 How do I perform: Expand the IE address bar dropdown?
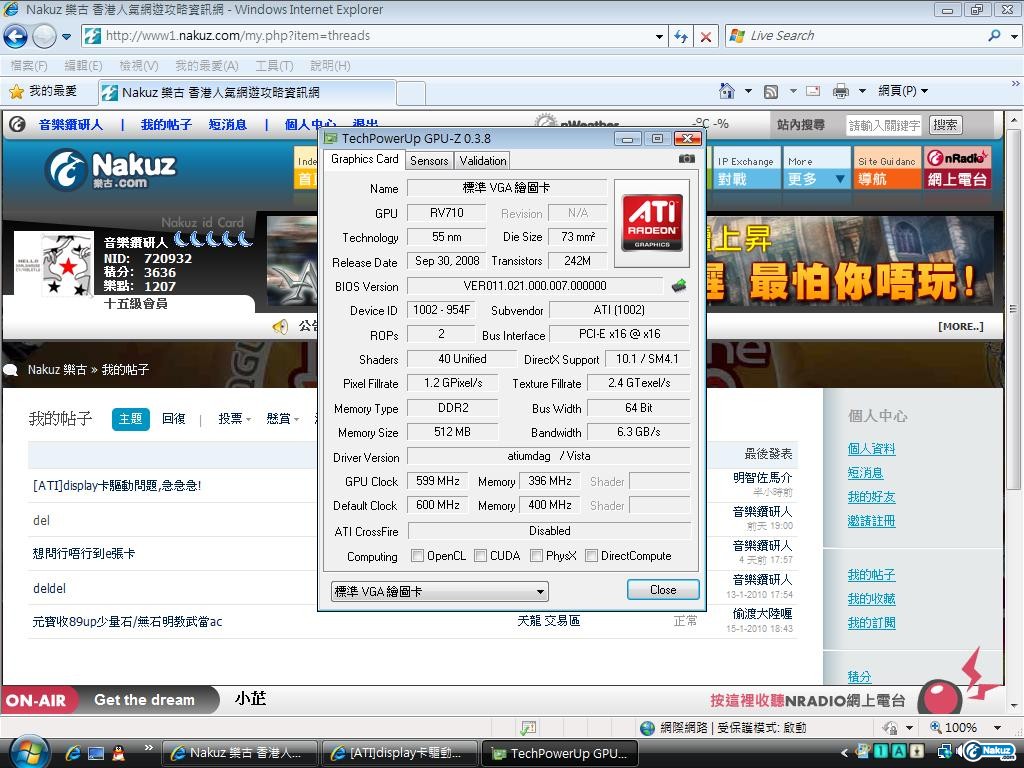[x=659, y=36]
